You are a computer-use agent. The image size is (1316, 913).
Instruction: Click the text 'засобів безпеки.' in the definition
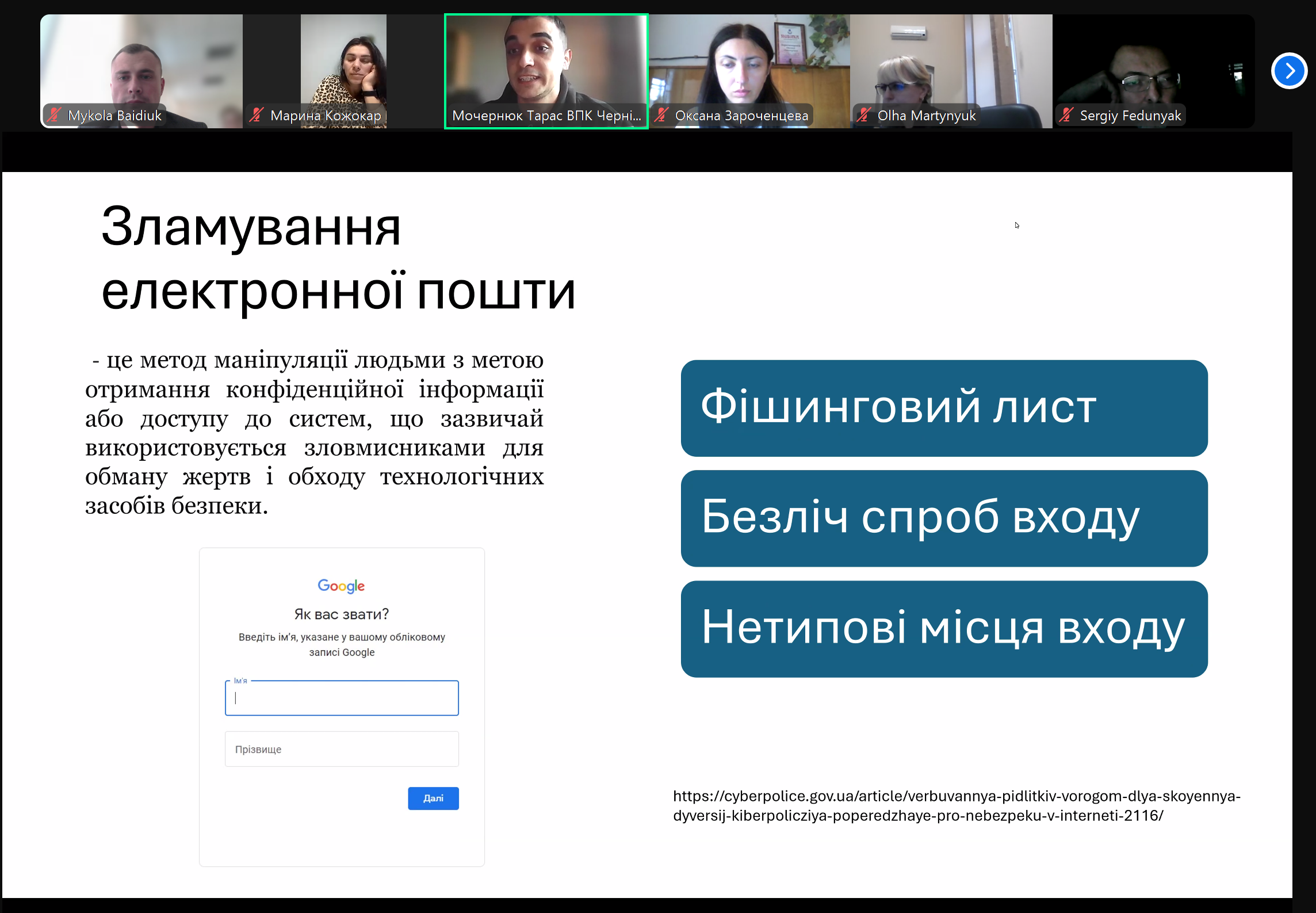point(177,506)
